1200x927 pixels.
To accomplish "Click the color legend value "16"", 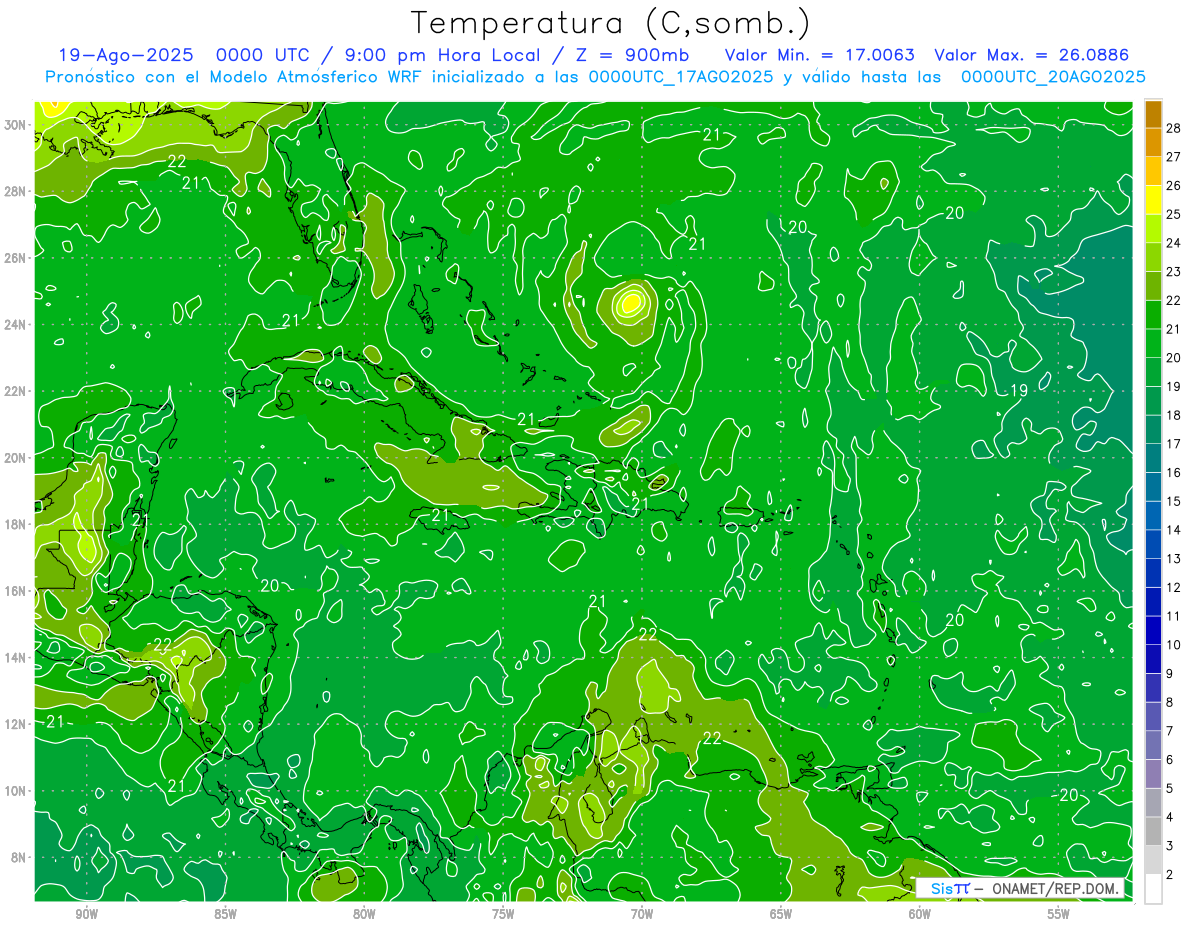I will click(1174, 473).
